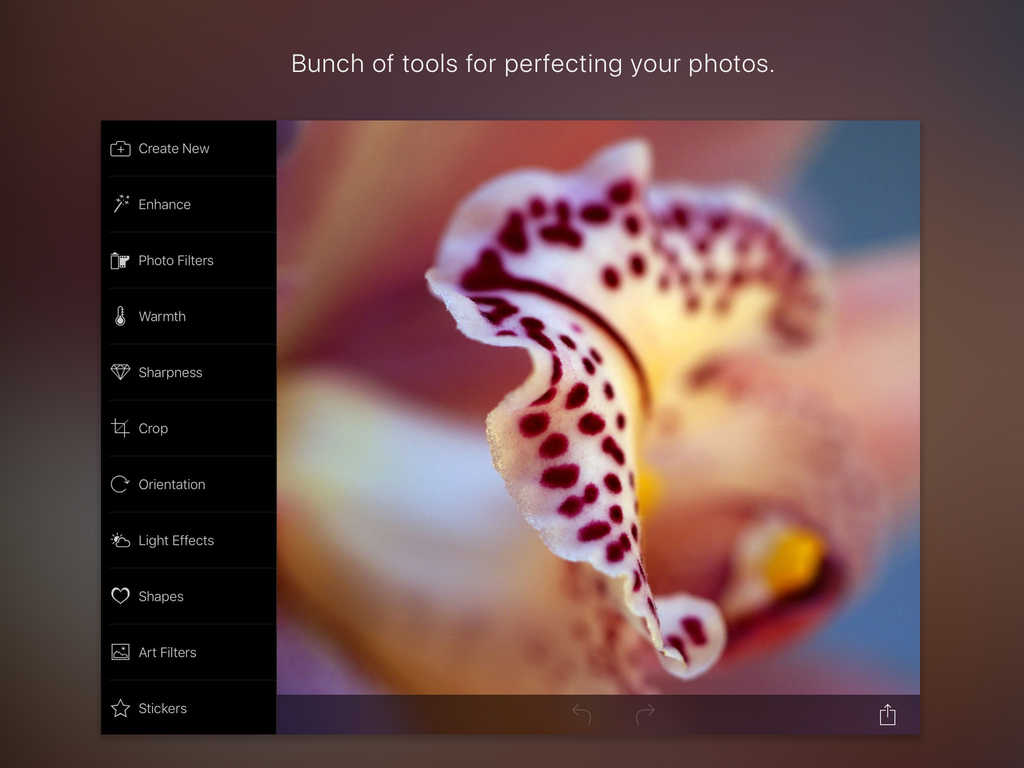Undo the last edit with the back arrow
Viewport: 1024px width, 768px height.
point(581,714)
